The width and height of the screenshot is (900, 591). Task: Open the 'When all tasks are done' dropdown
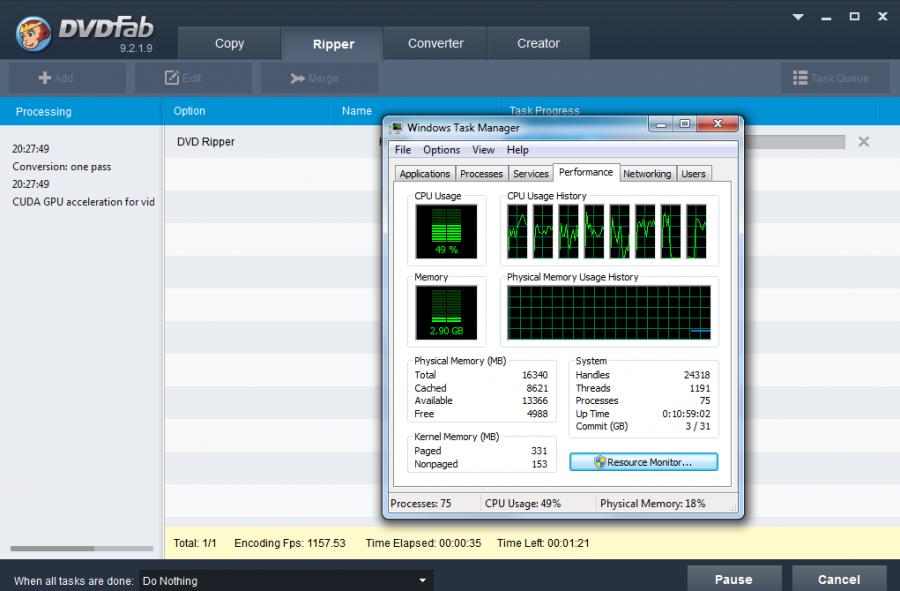286,581
